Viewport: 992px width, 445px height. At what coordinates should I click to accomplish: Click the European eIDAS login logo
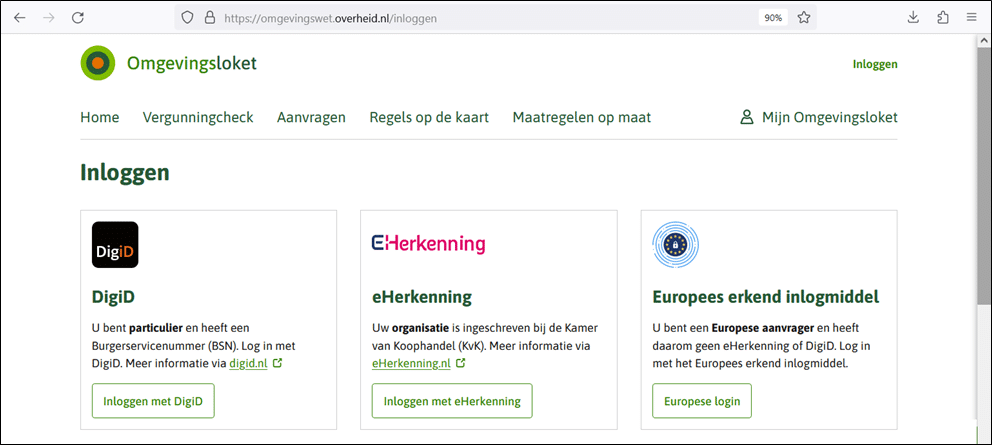[x=676, y=244]
